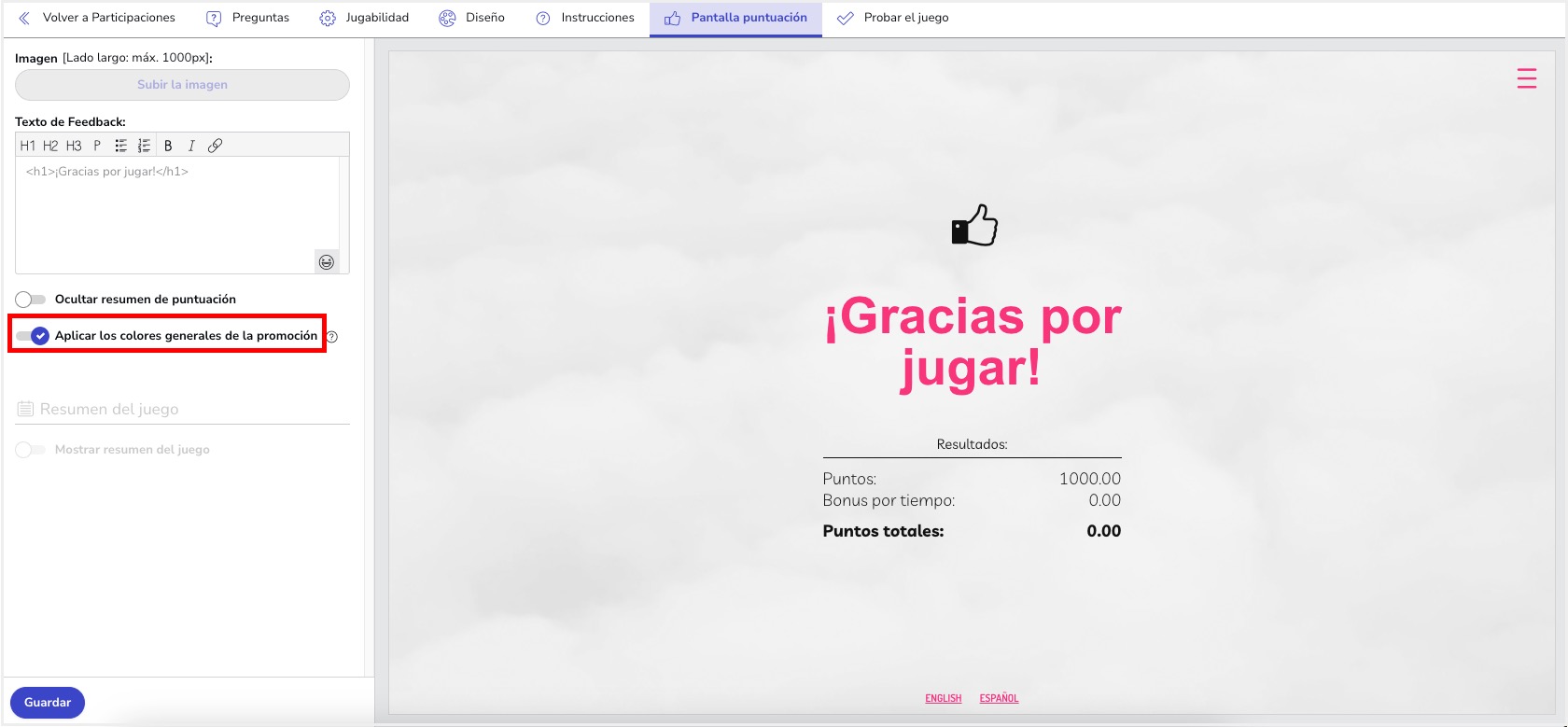Apply H3 heading format
Image resolution: width=1568 pixels, height=727 pixels.
[x=74, y=146]
